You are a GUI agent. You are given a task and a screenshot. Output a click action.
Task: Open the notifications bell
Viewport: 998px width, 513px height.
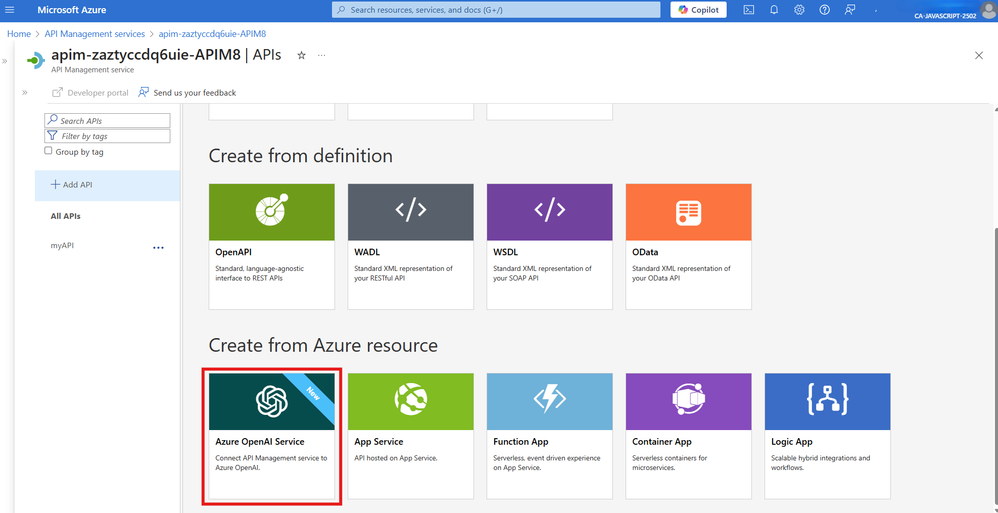pos(774,10)
